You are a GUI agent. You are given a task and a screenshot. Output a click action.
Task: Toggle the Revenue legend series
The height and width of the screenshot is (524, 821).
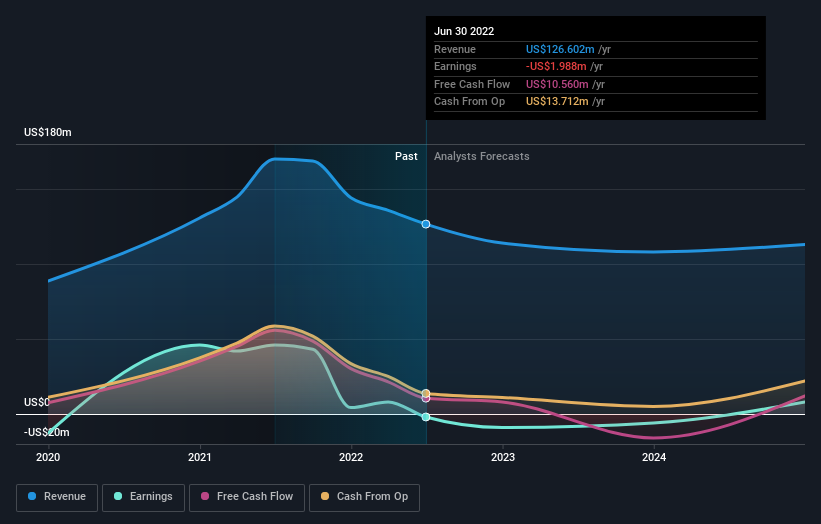(57, 497)
